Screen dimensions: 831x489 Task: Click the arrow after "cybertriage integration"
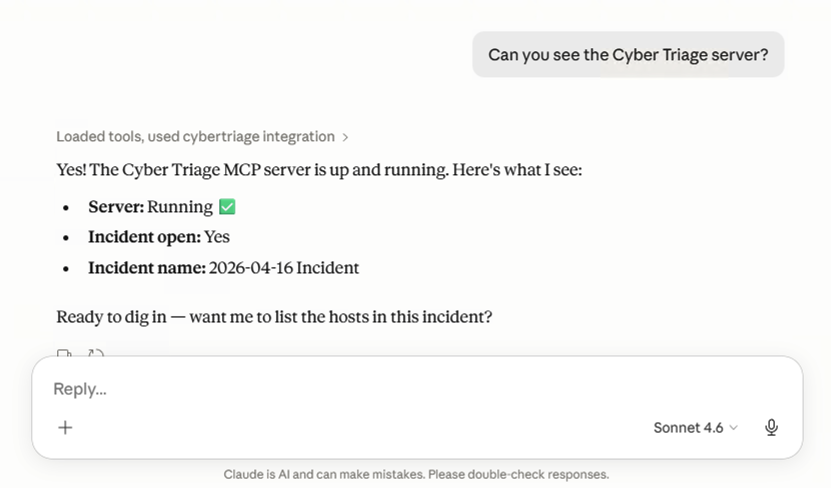pyautogui.click(x=346, y=137)
